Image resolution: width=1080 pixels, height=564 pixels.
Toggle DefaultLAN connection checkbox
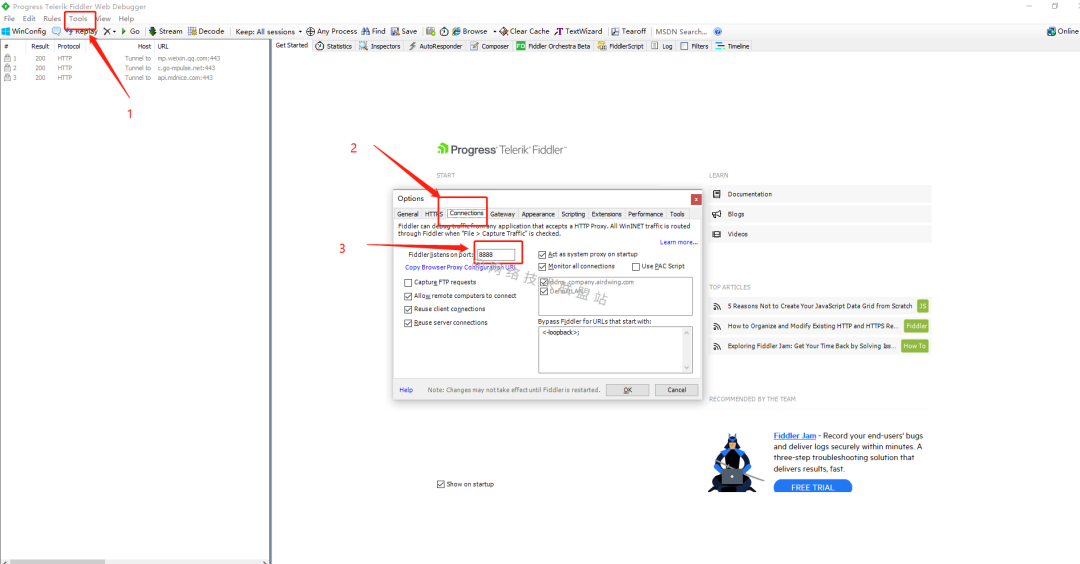[544, 291]
